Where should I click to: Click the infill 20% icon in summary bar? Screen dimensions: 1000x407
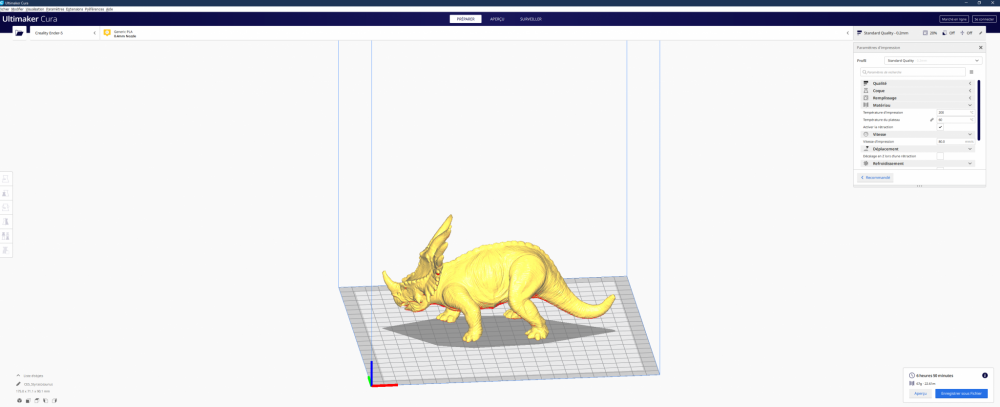925,33
